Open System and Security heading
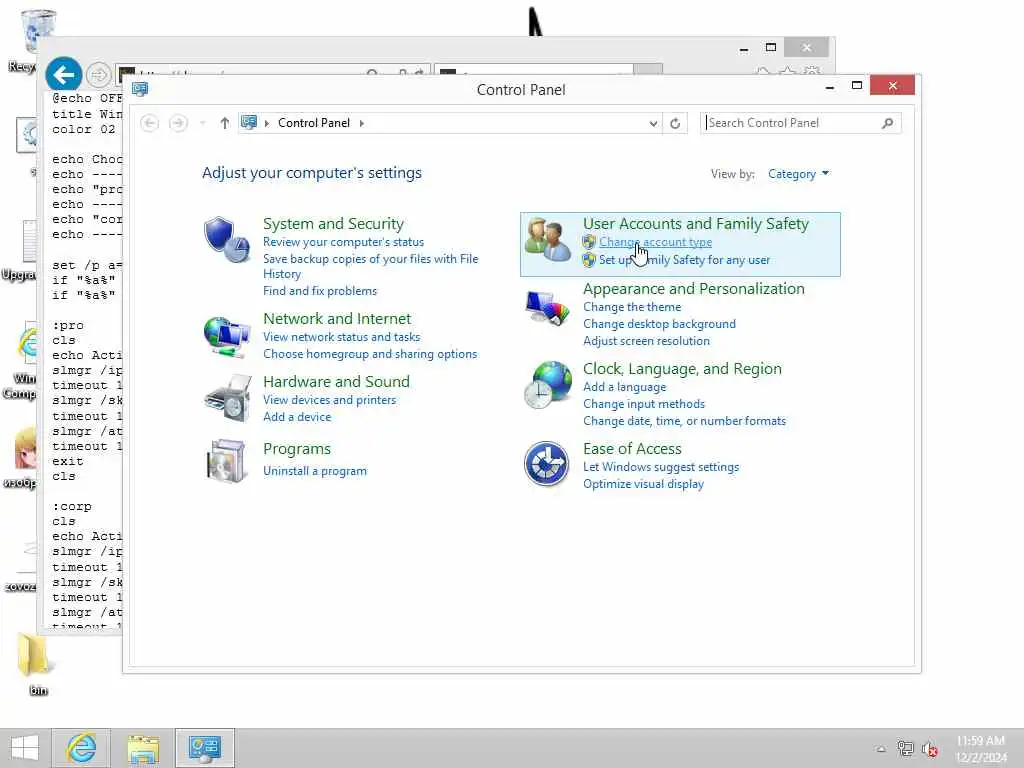1024x768 pixels. coord(333,223)
